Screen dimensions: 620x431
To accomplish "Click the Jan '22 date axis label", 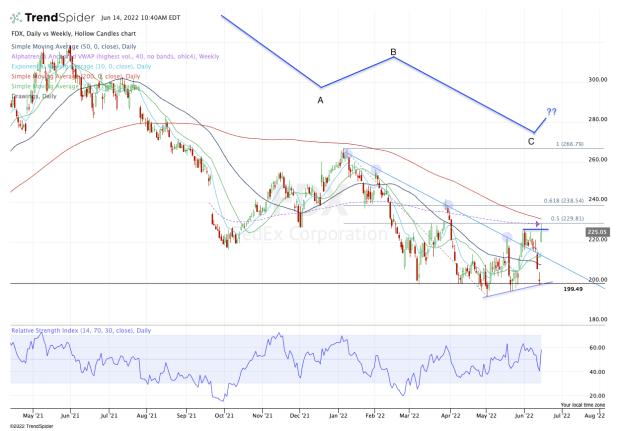I will (x=338, y=416).
